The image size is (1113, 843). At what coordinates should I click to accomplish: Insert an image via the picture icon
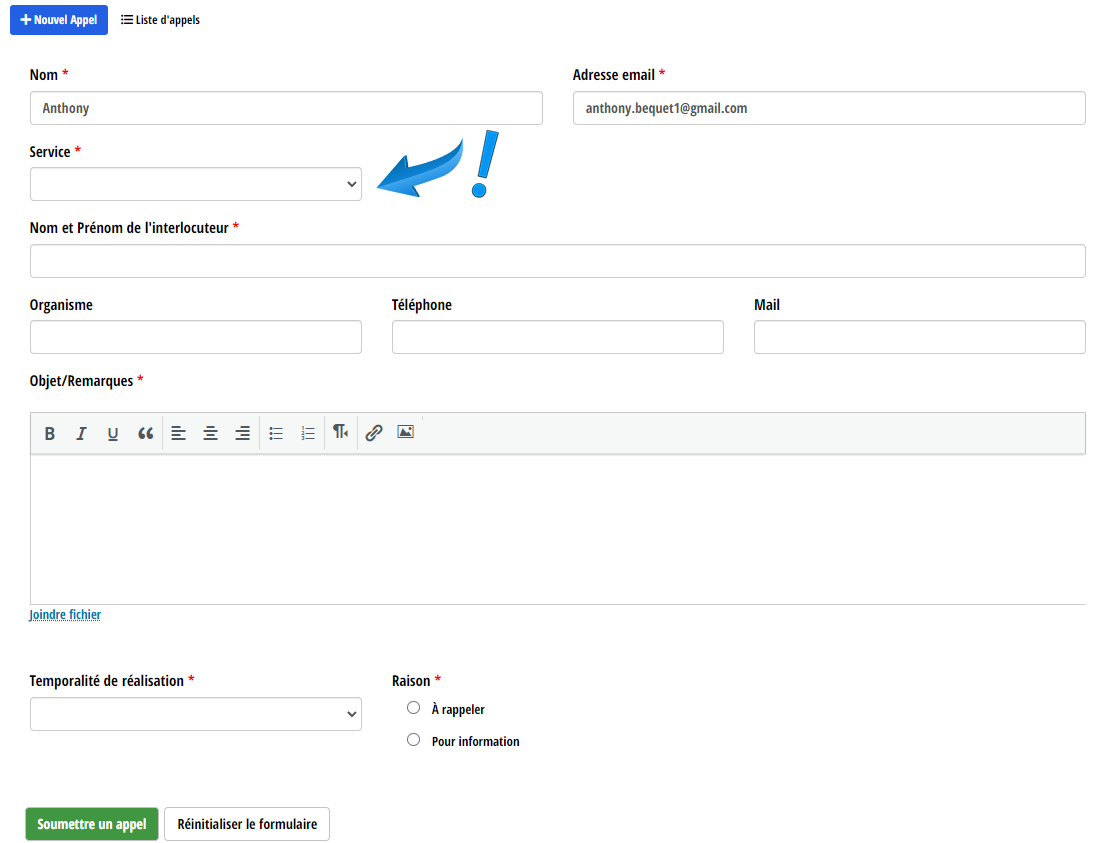(405, 432)
